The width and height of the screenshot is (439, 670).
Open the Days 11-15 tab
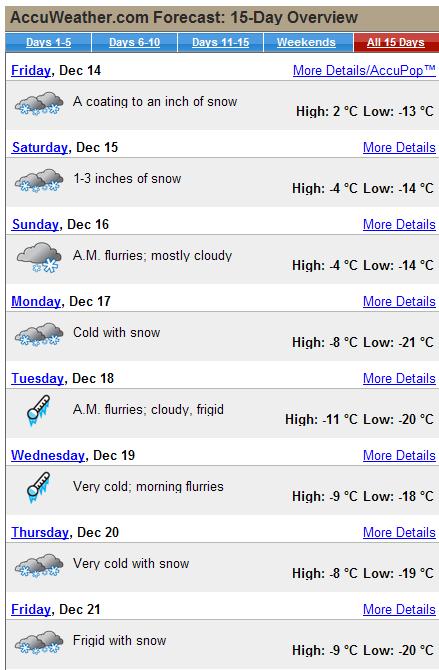221,42
